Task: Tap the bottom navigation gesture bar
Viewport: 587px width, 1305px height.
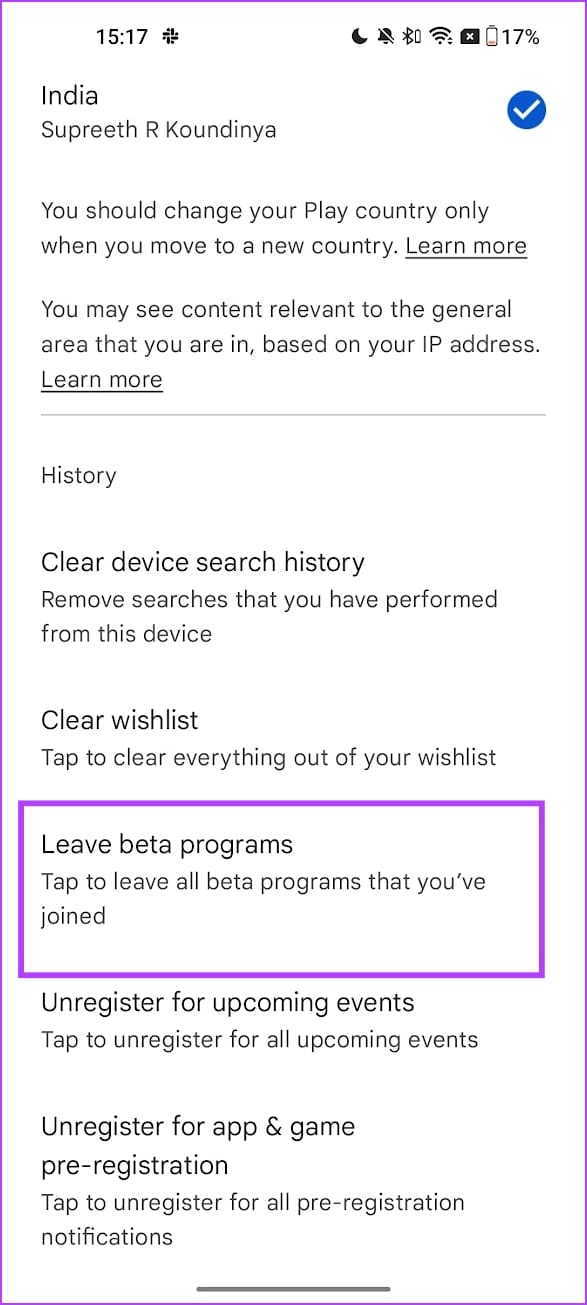Action: point(293,1288)
